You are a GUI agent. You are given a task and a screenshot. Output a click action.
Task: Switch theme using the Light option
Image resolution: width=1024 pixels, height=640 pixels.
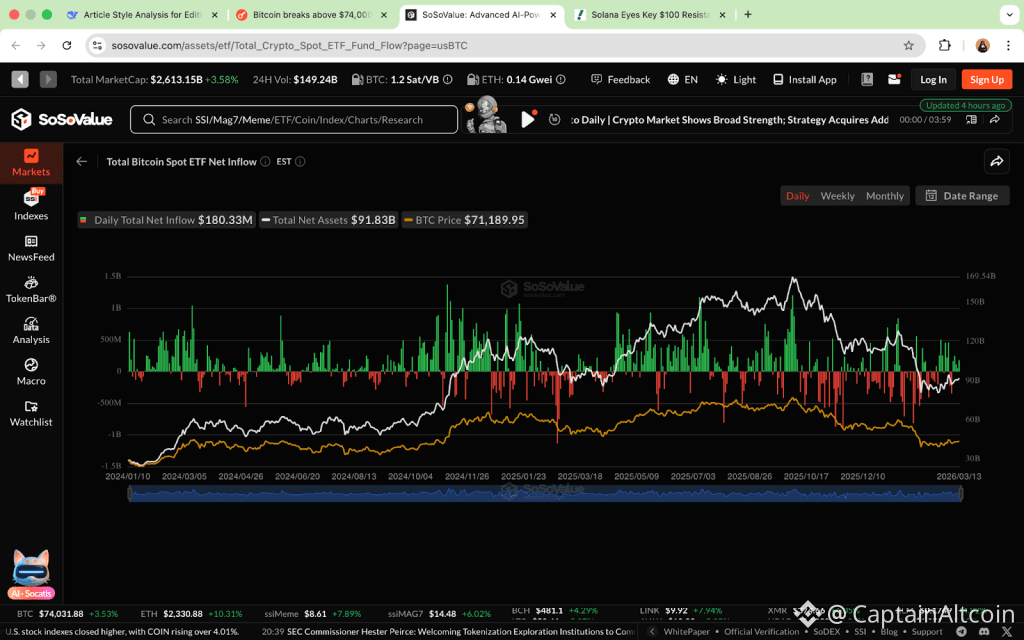pos(736,80)
